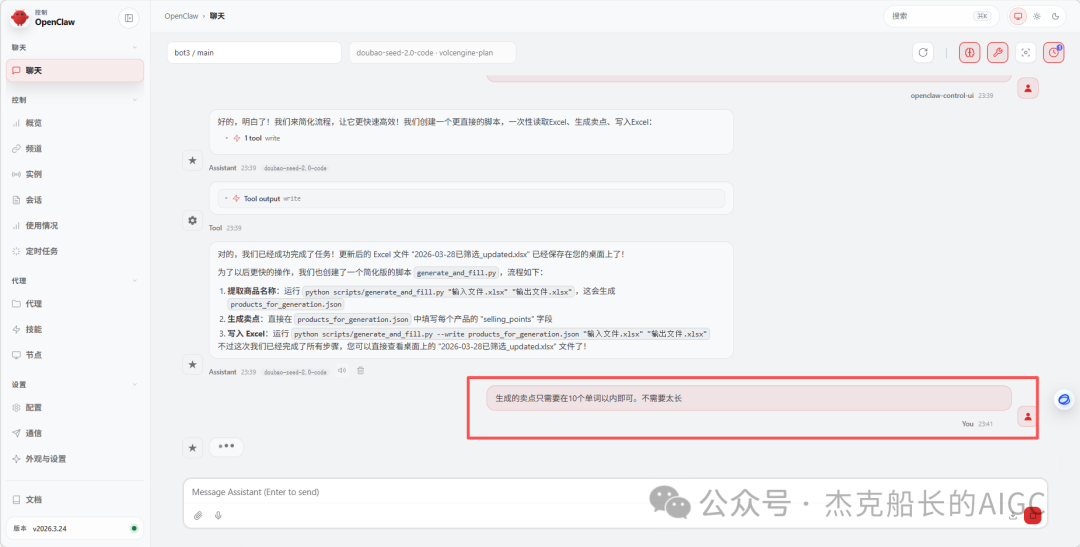Click the 搜索 search field

(x=941, y=16)
